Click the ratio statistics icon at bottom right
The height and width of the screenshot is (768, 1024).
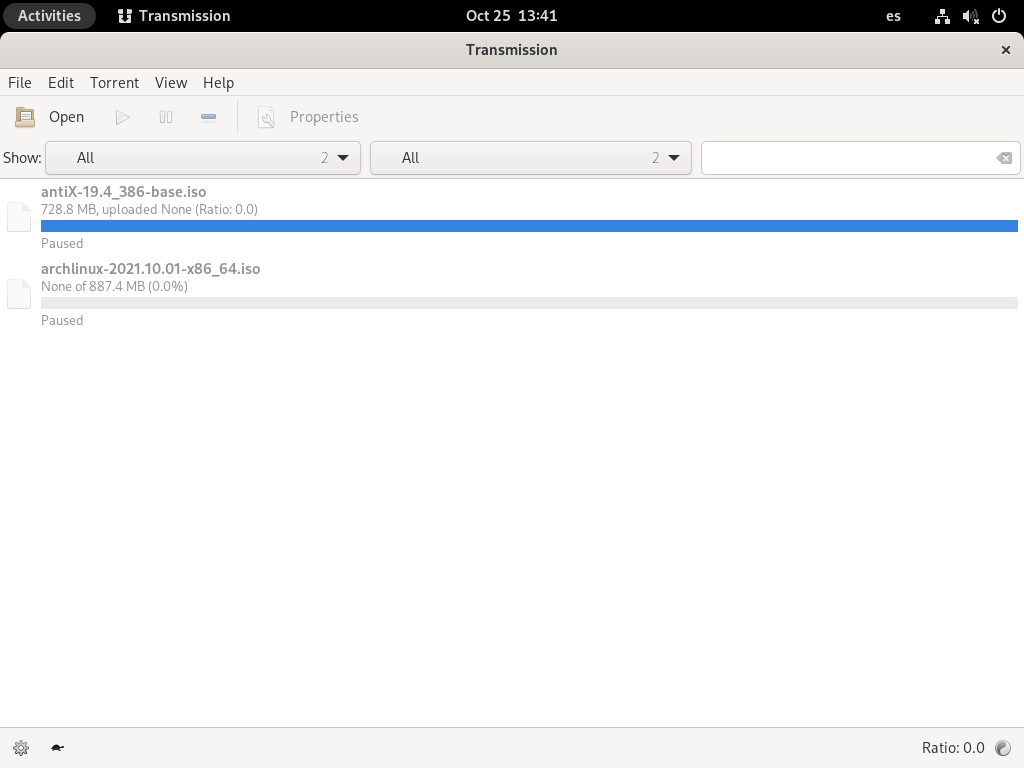pos(1002,748)
